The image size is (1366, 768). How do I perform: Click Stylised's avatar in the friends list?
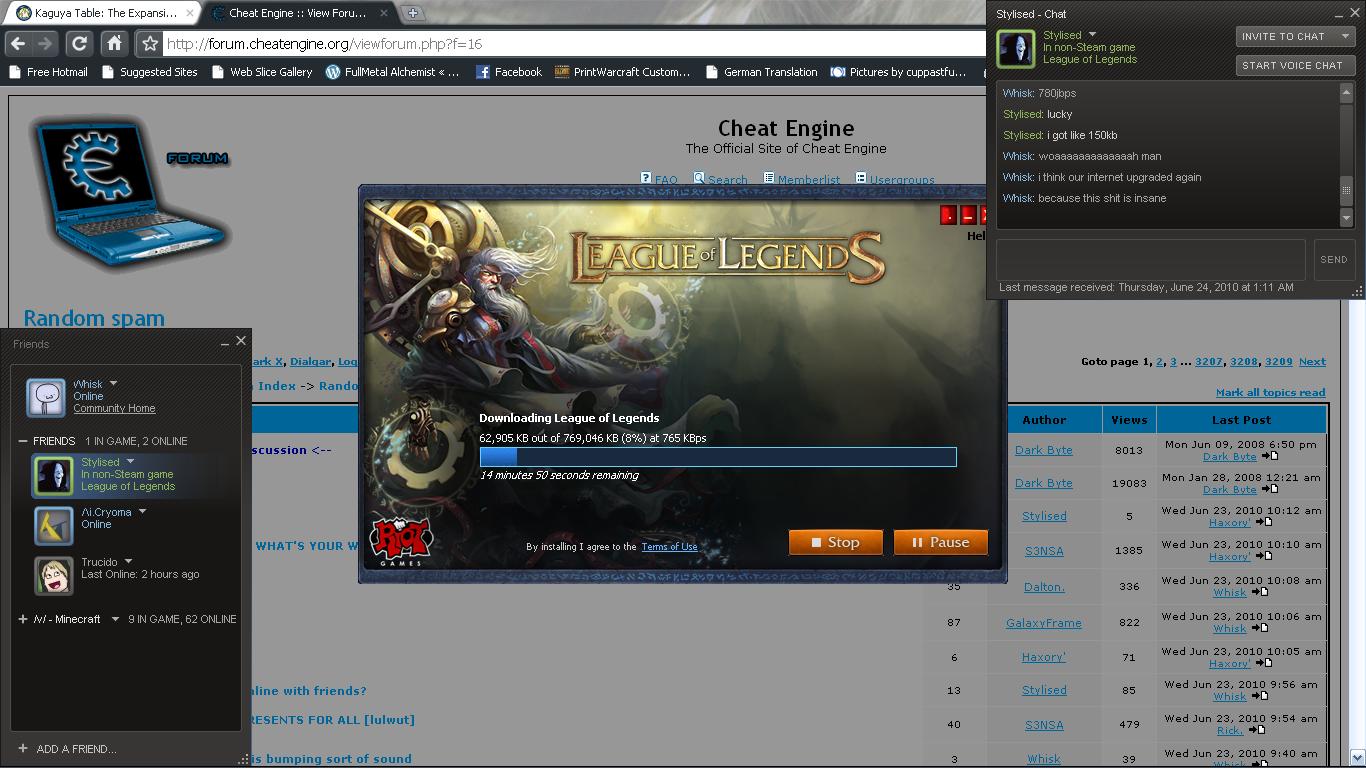[x=53, y=475]
